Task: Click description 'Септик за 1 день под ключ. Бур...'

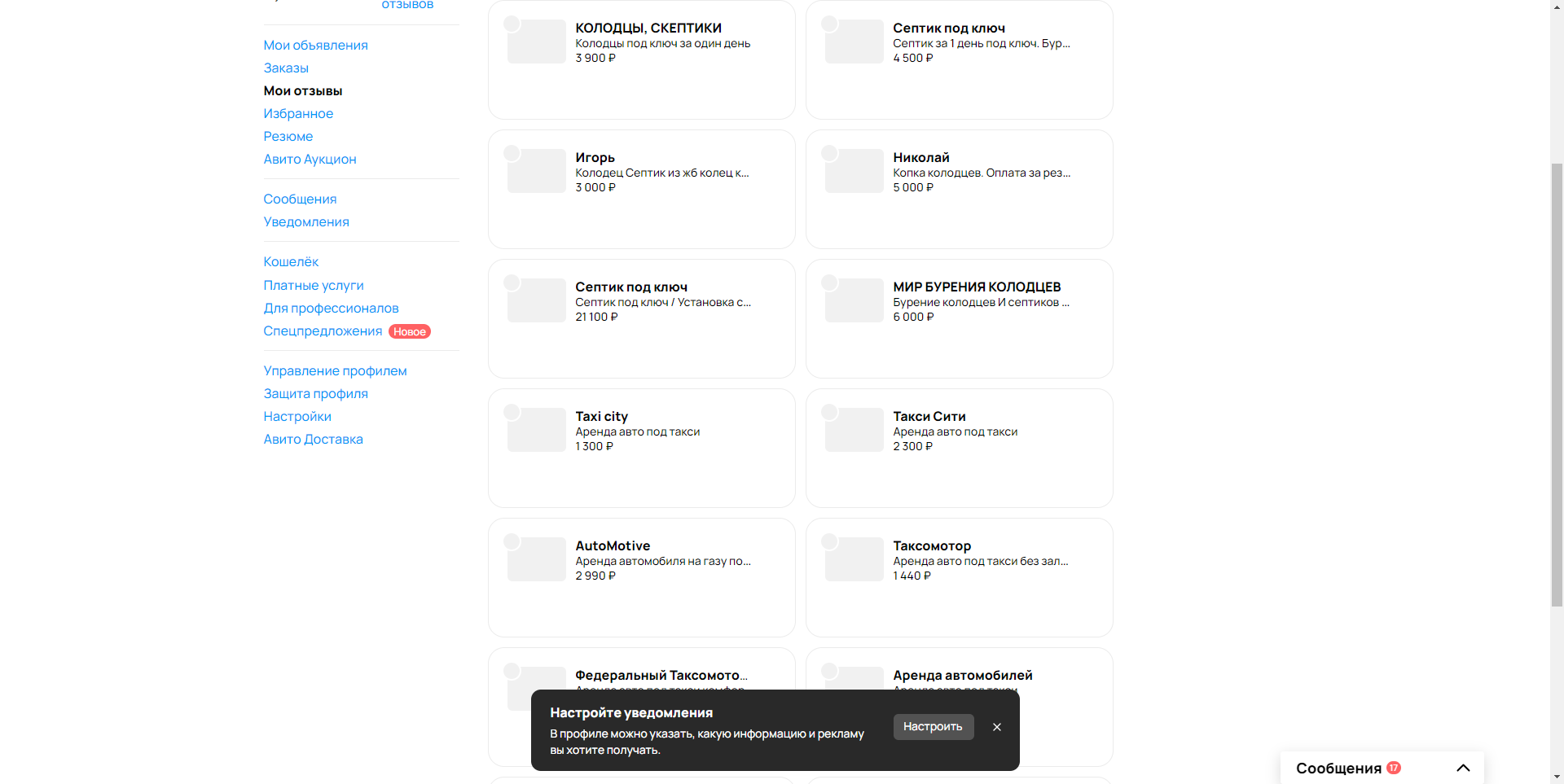Action: 982,44
